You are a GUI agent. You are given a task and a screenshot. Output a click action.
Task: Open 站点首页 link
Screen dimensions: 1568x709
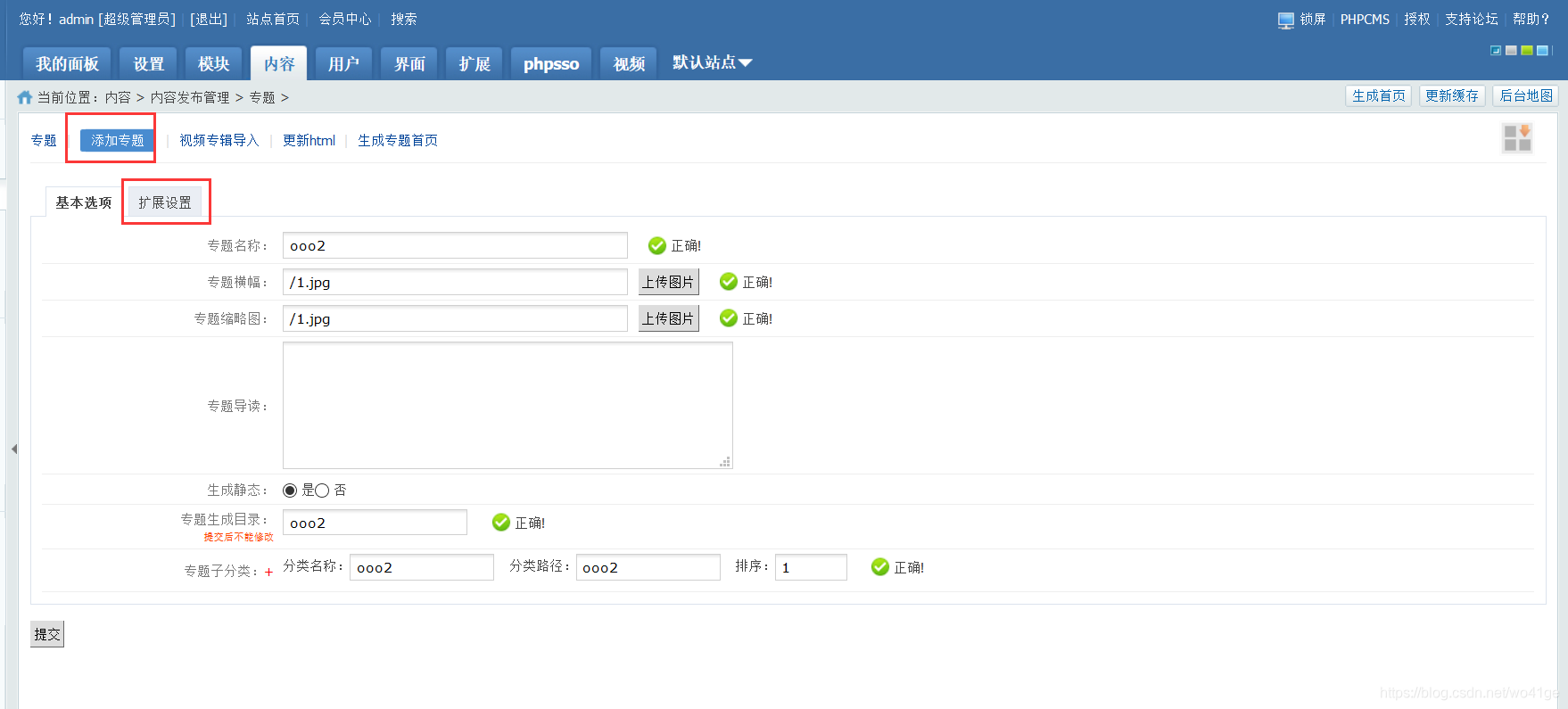pos(273,19)
